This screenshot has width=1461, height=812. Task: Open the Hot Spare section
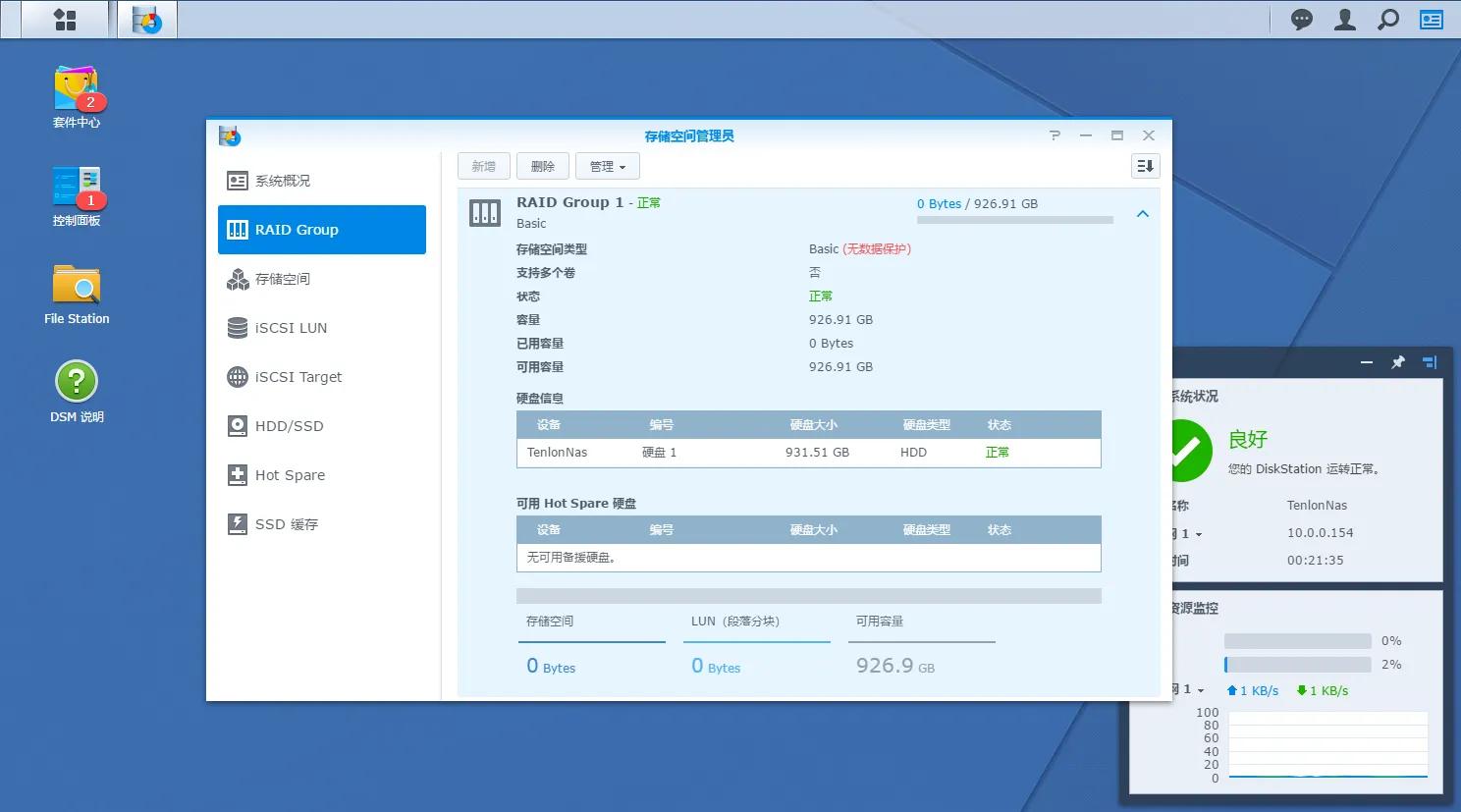pyautogui.click(x=289, y=474)
